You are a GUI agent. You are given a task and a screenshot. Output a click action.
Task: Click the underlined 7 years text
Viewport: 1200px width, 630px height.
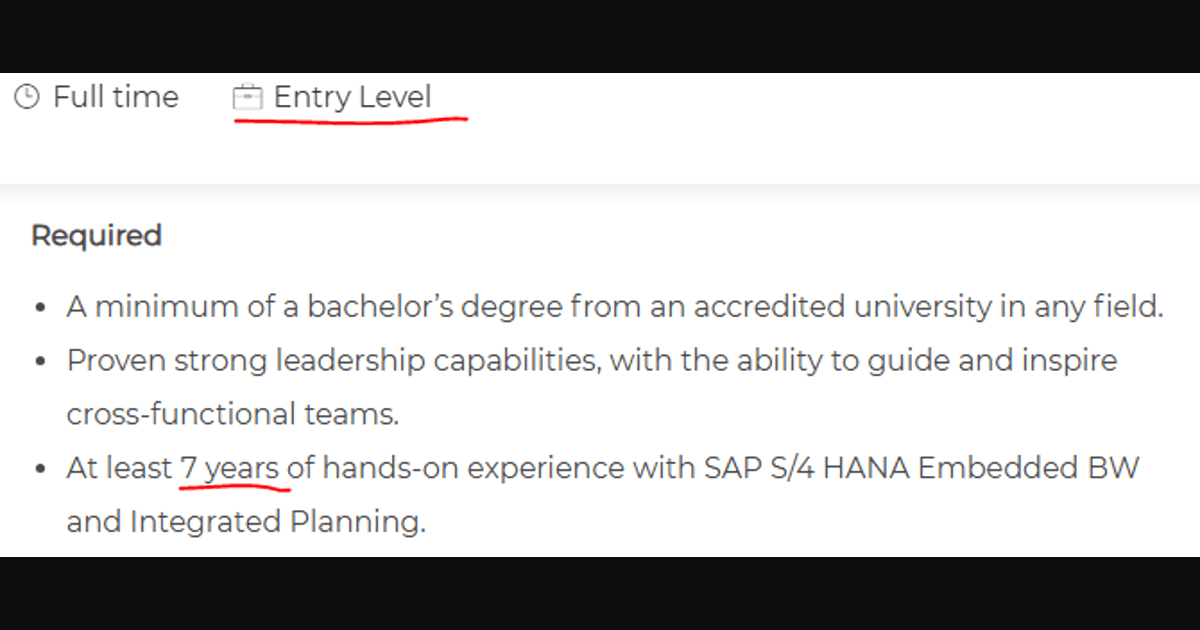pos(229,468)
